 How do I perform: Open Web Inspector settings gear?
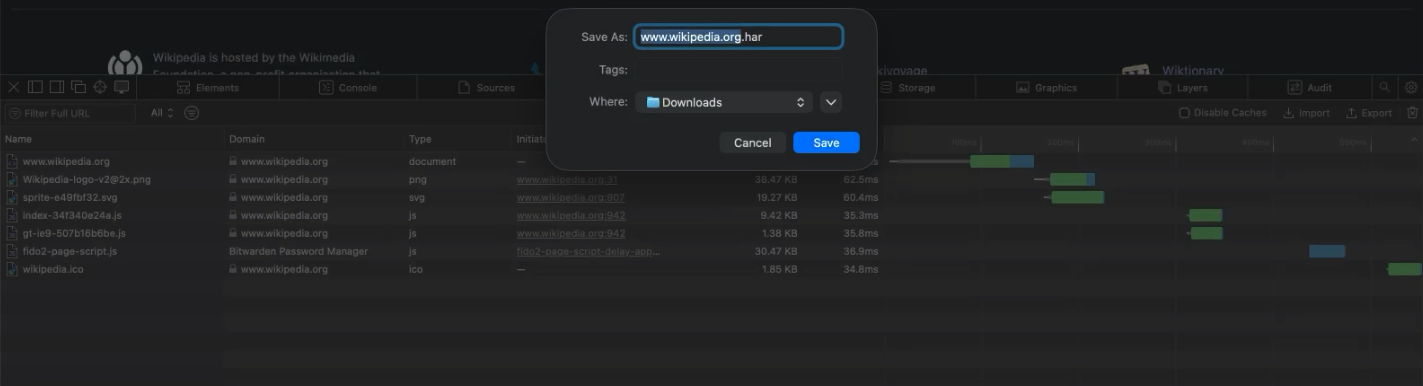click(x=1411, y=88)
